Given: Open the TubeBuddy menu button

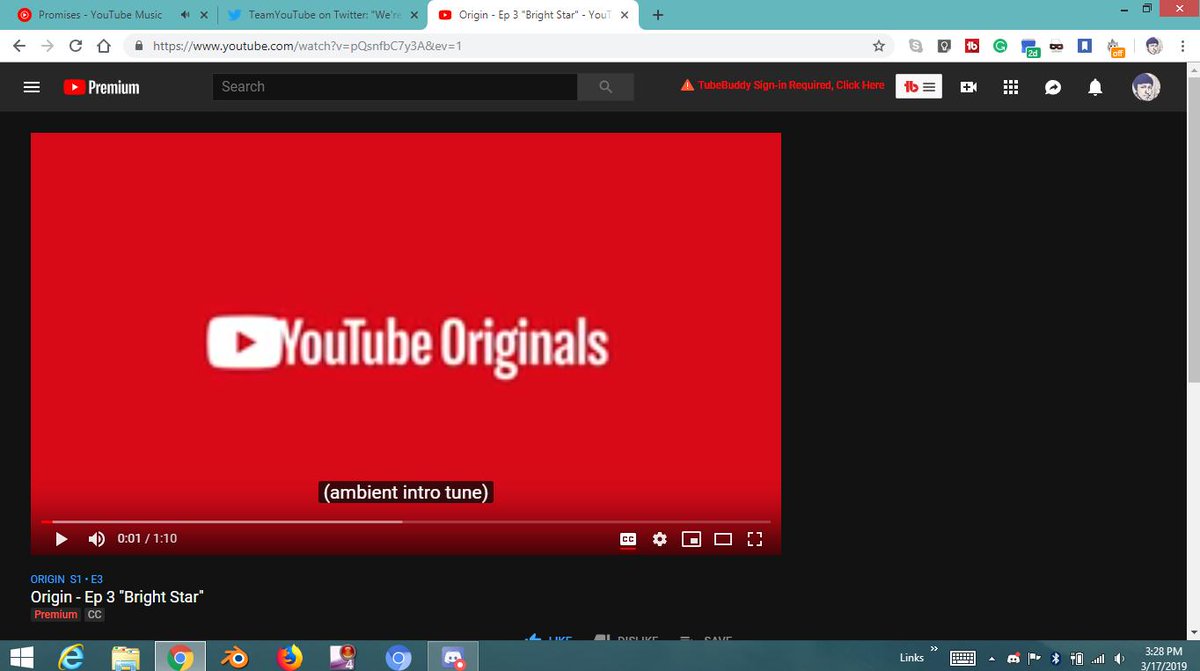Looking at the screenshot, I should click(918, 87).
